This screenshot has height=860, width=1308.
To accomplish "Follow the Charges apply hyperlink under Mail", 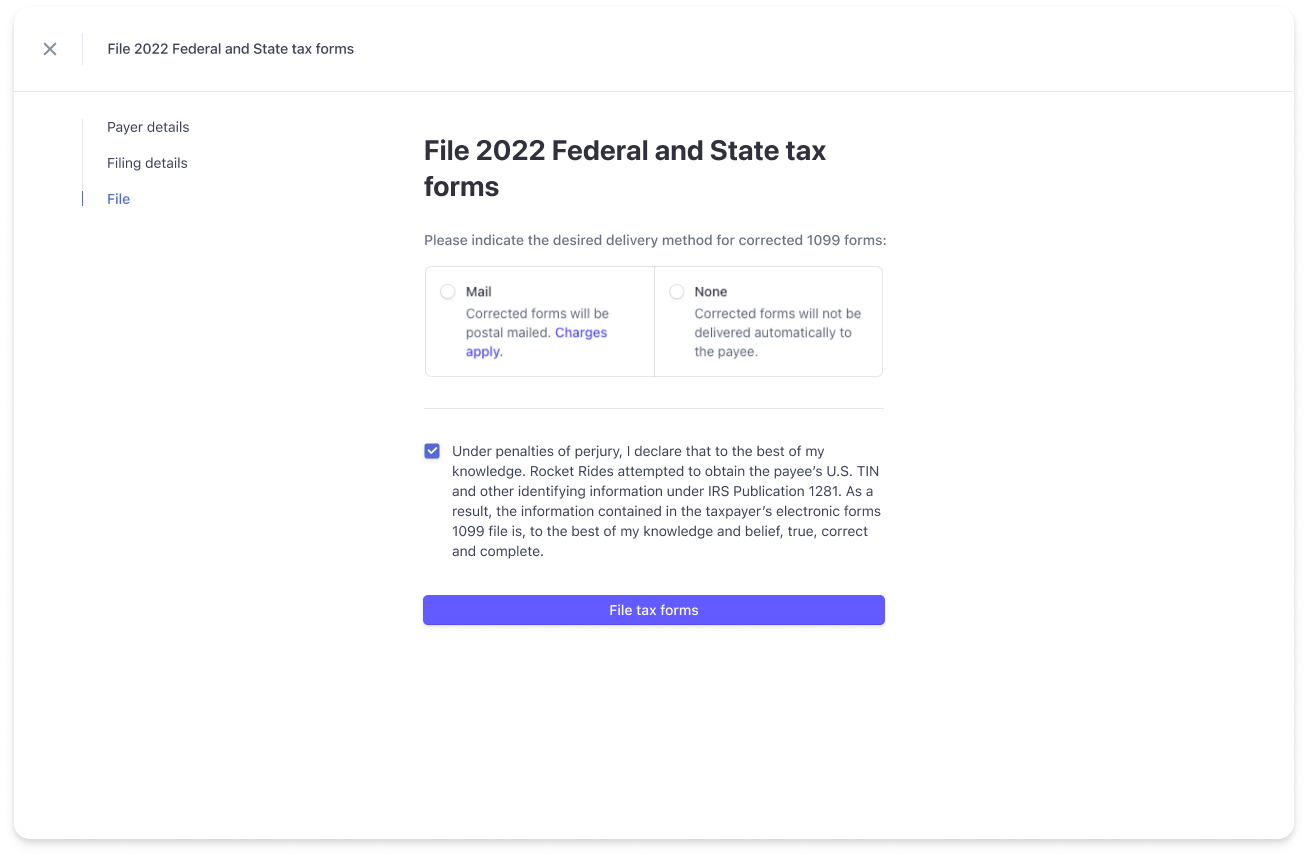I will coord(581,332).
